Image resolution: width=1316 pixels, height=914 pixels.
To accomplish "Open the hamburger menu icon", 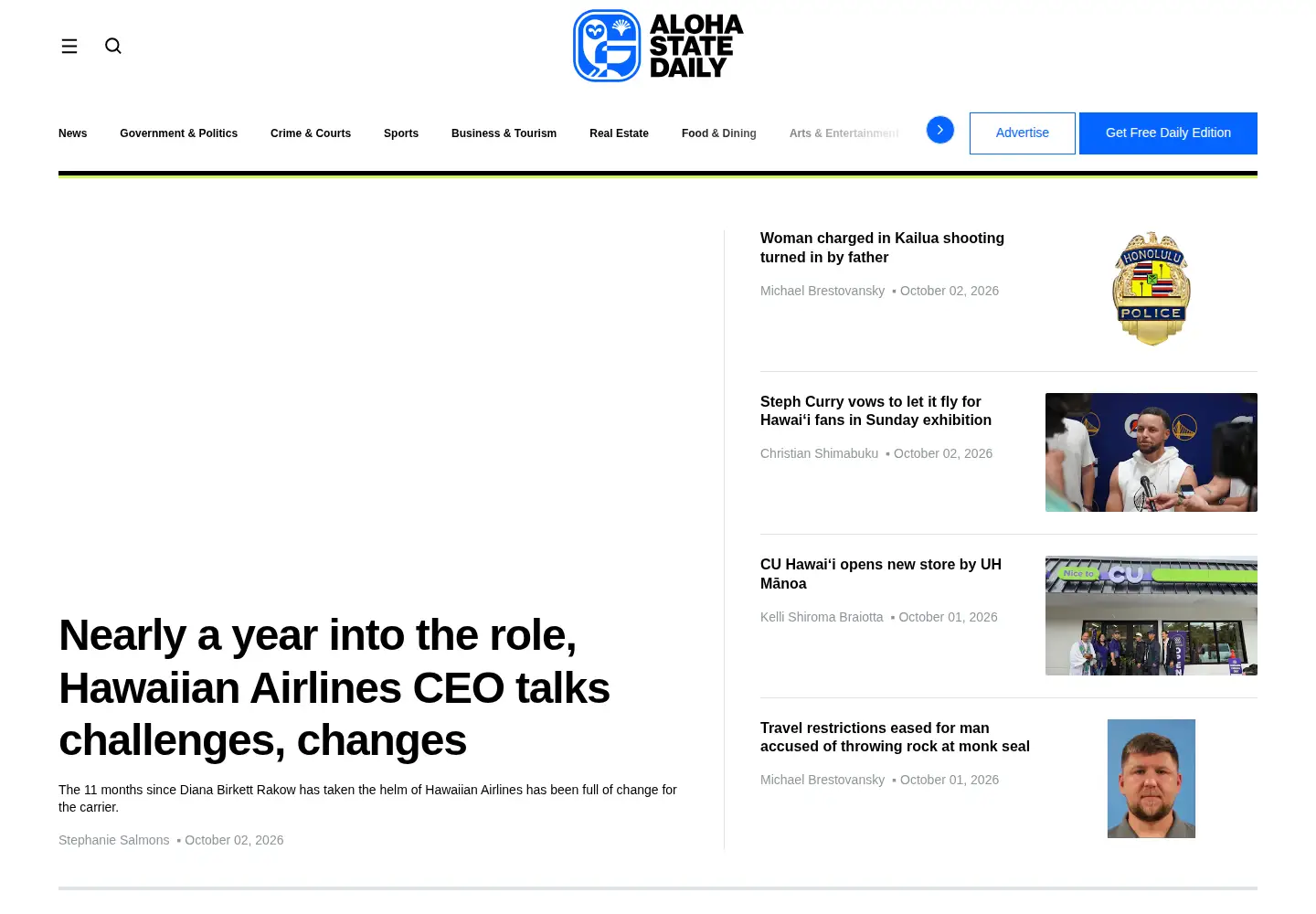I will pos(69,46).
